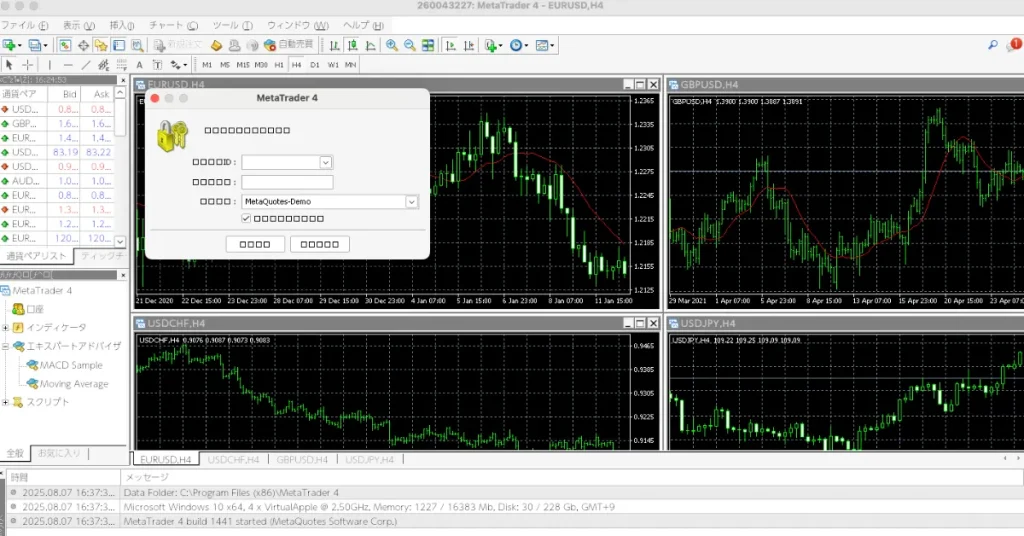The image size is (1024, 536).
Task: Click the zoom out magnifier toolbar icon
Action: click(409, 45)
